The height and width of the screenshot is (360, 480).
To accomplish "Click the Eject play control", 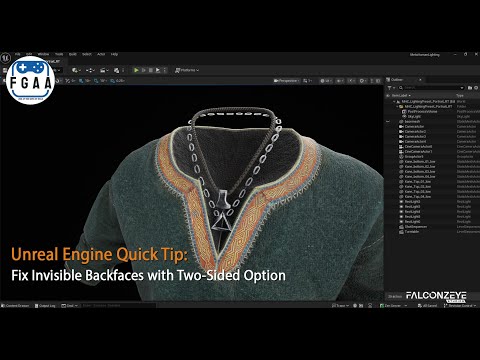I will point(158,70).
